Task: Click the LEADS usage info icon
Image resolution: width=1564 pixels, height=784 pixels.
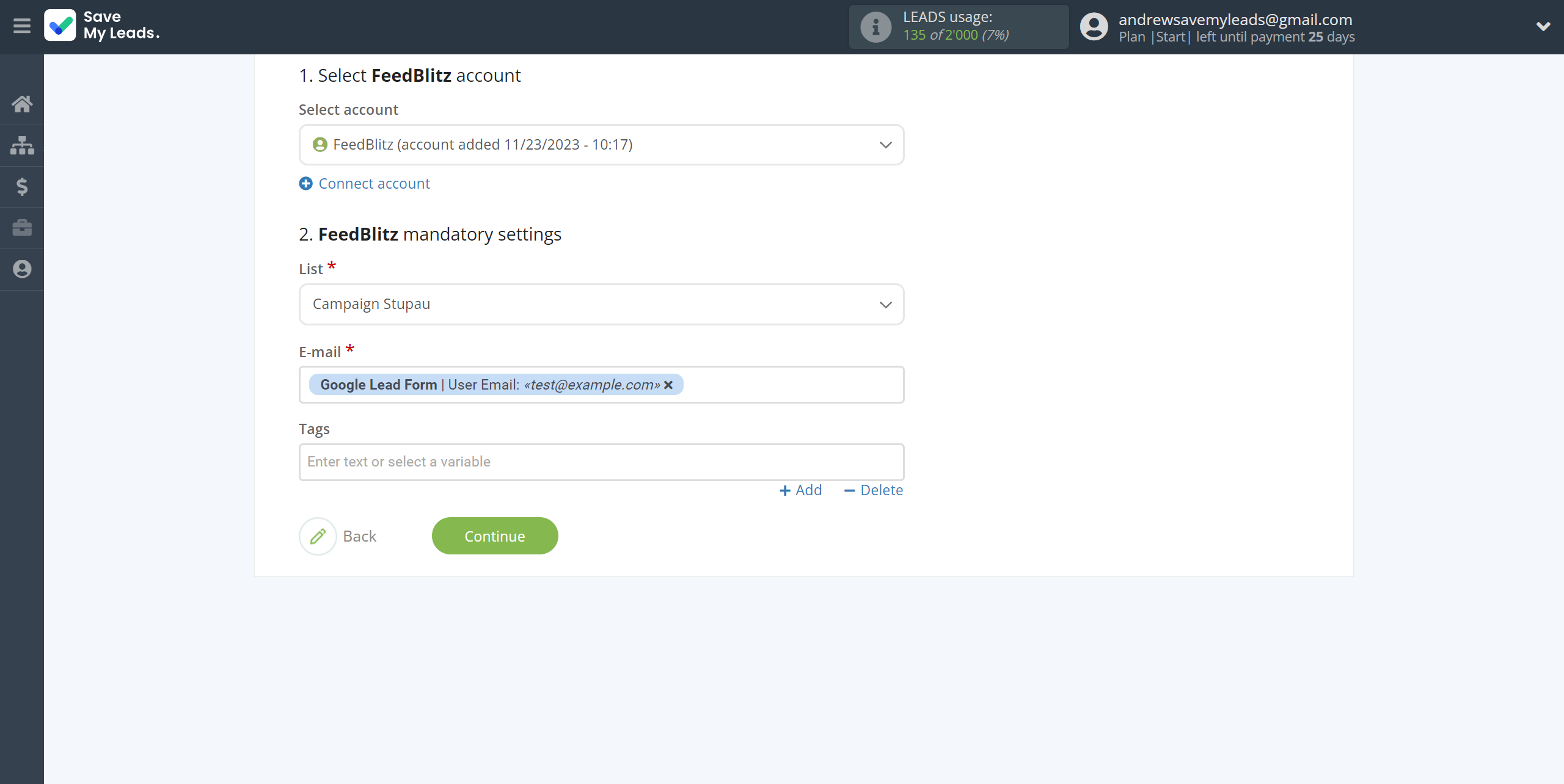Action: tap(876, 27)
